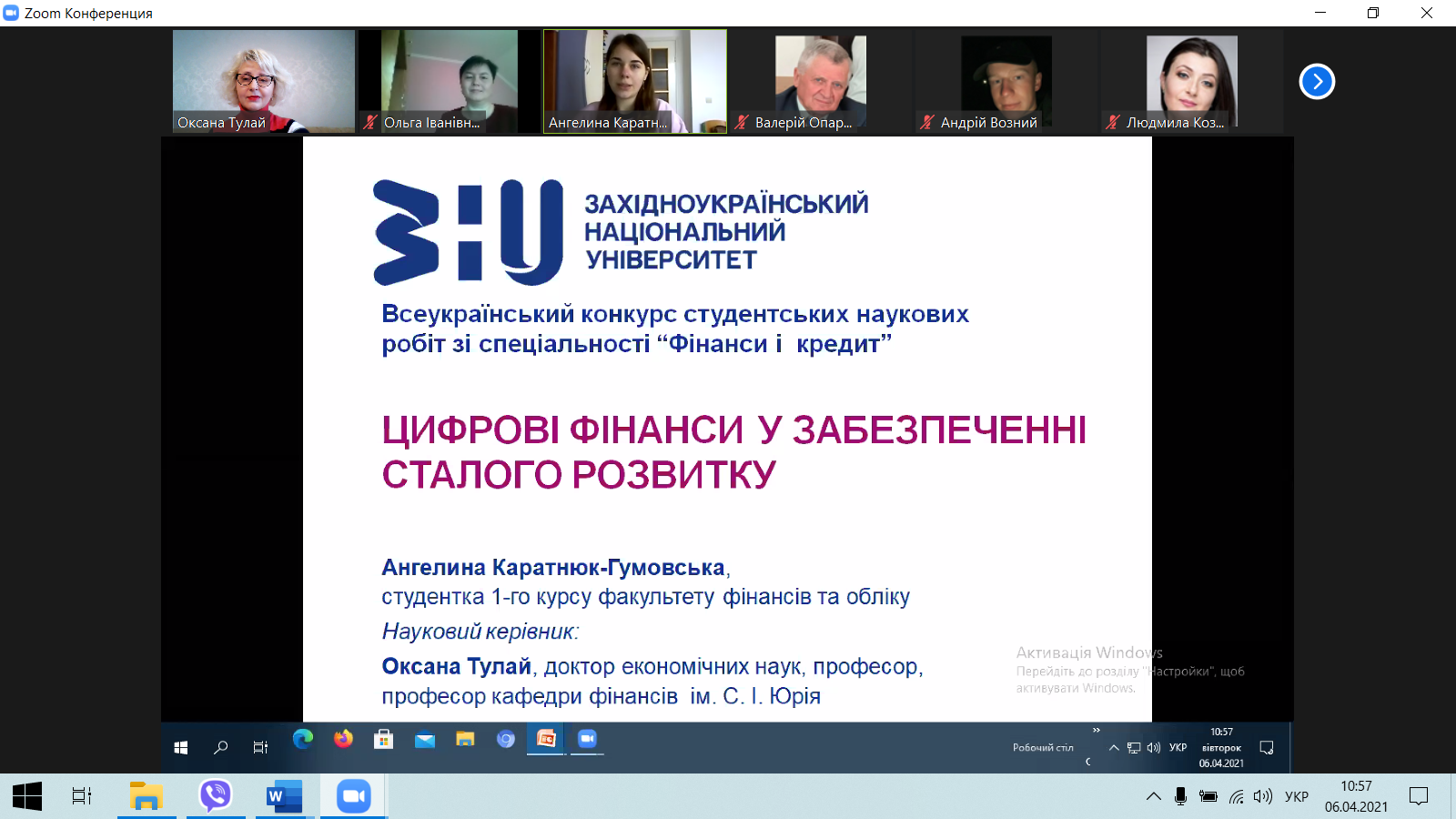1456x819 pixels.
Task: Open Microsoft Edge in shared screen taskbar
Action: [302, 739]
